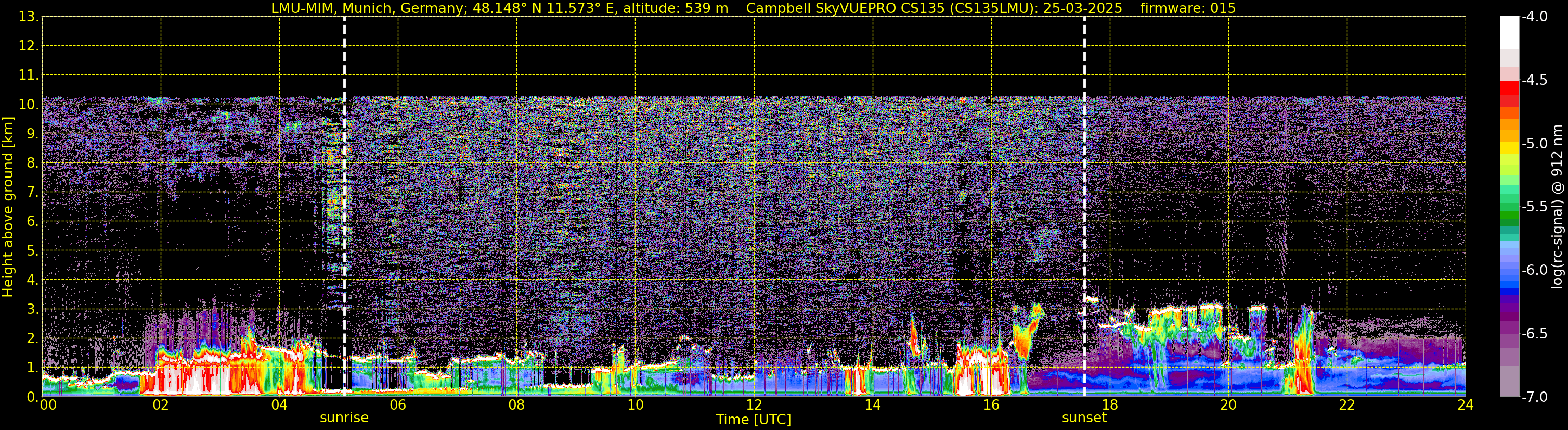Click the '20' time axis label
The width and height of the screenshot is (1568, 430).
click(x=1228, y=405)
